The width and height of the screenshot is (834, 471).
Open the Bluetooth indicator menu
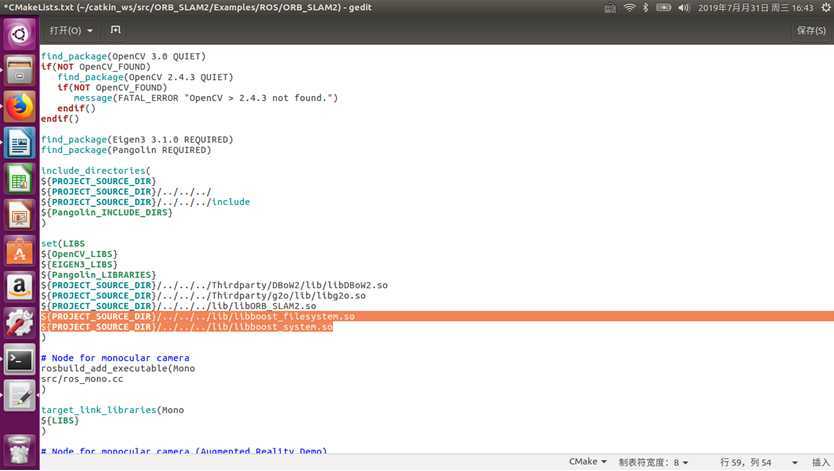click(x=645, y=8)
